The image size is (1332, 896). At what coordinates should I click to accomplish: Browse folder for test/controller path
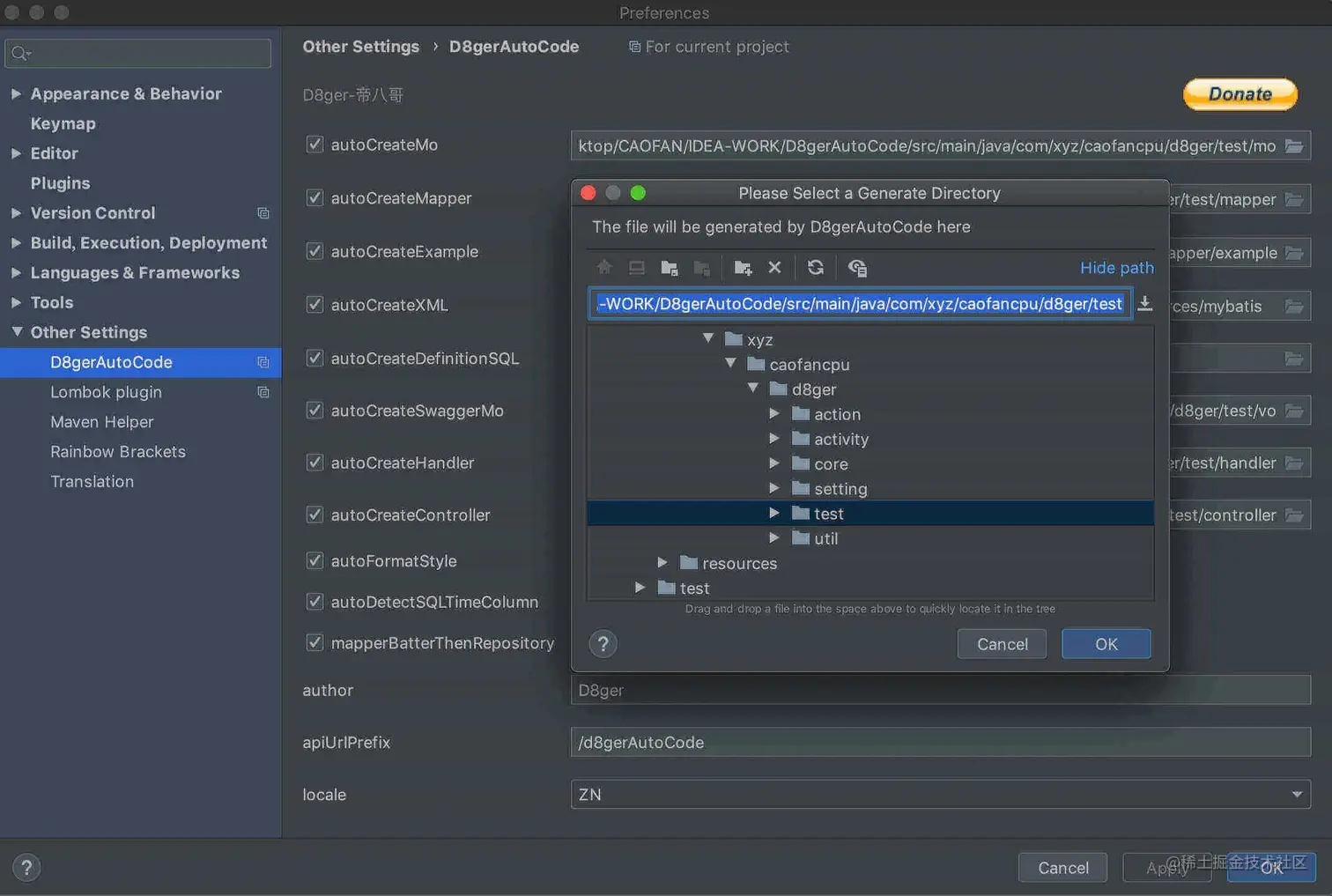point(1293,515)
